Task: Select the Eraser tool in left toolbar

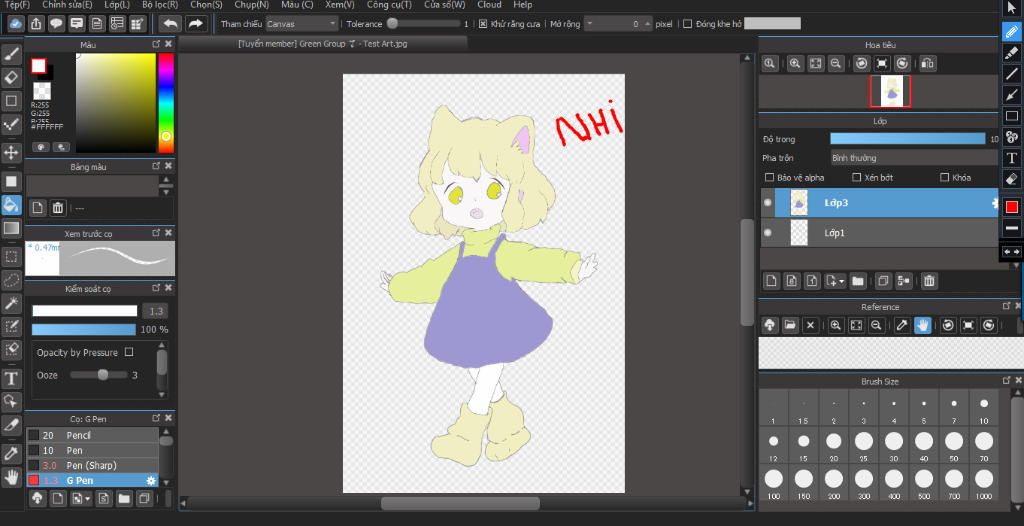Action: [11, 78]
